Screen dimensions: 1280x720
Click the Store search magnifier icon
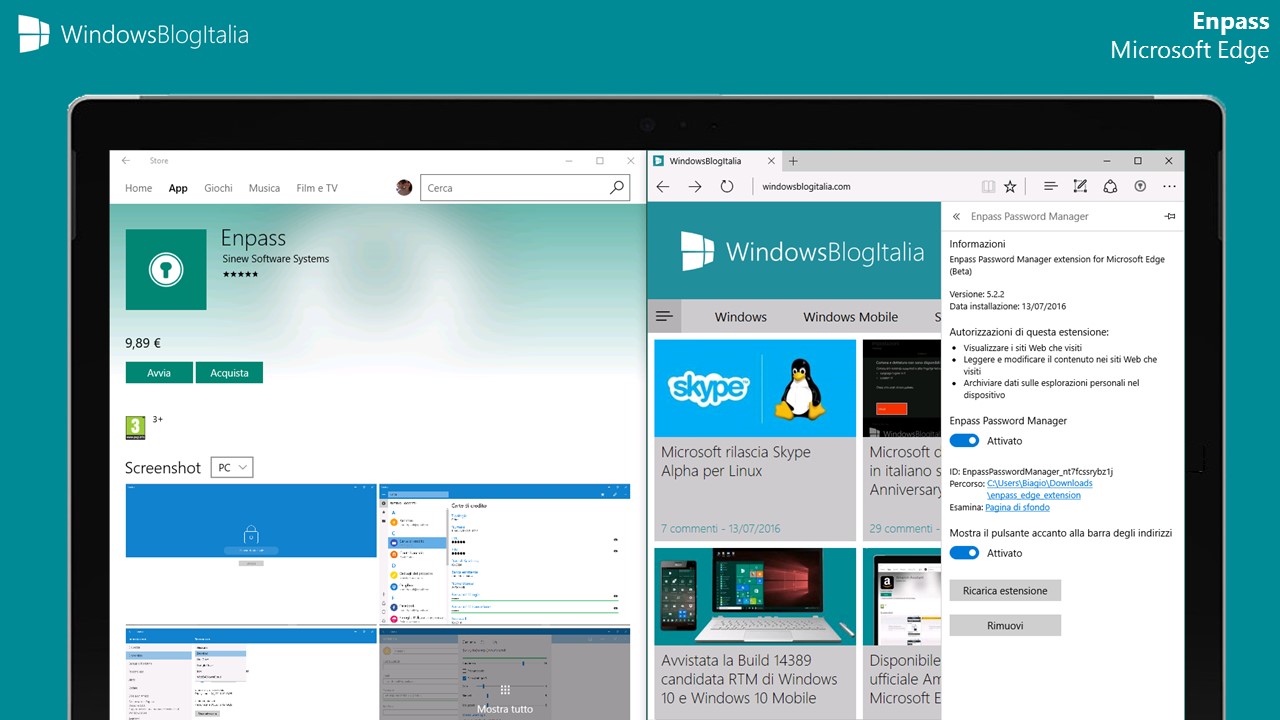click(617, 187)
